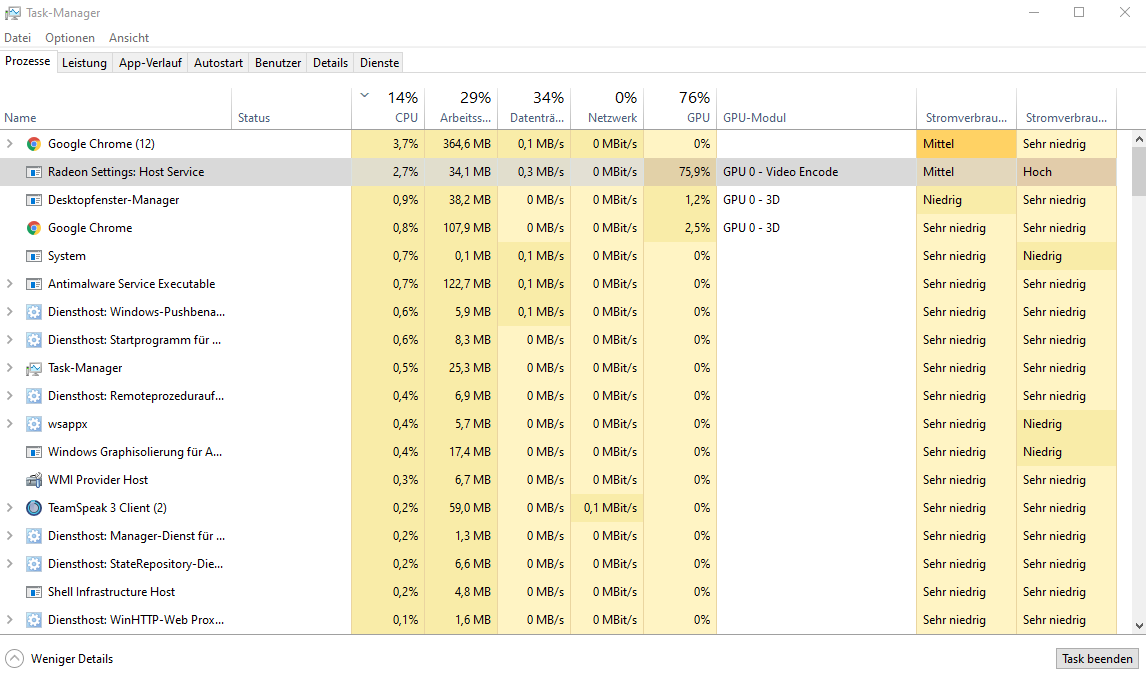
Task: Click the WMI Provider Host icon
Action: (x=34, y=480)
